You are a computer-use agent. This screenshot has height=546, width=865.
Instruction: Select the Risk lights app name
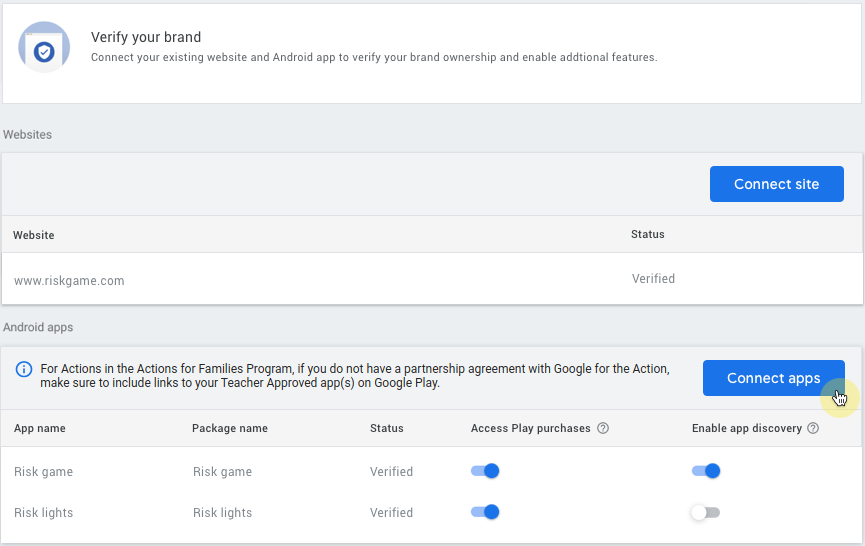pos(43,513)
